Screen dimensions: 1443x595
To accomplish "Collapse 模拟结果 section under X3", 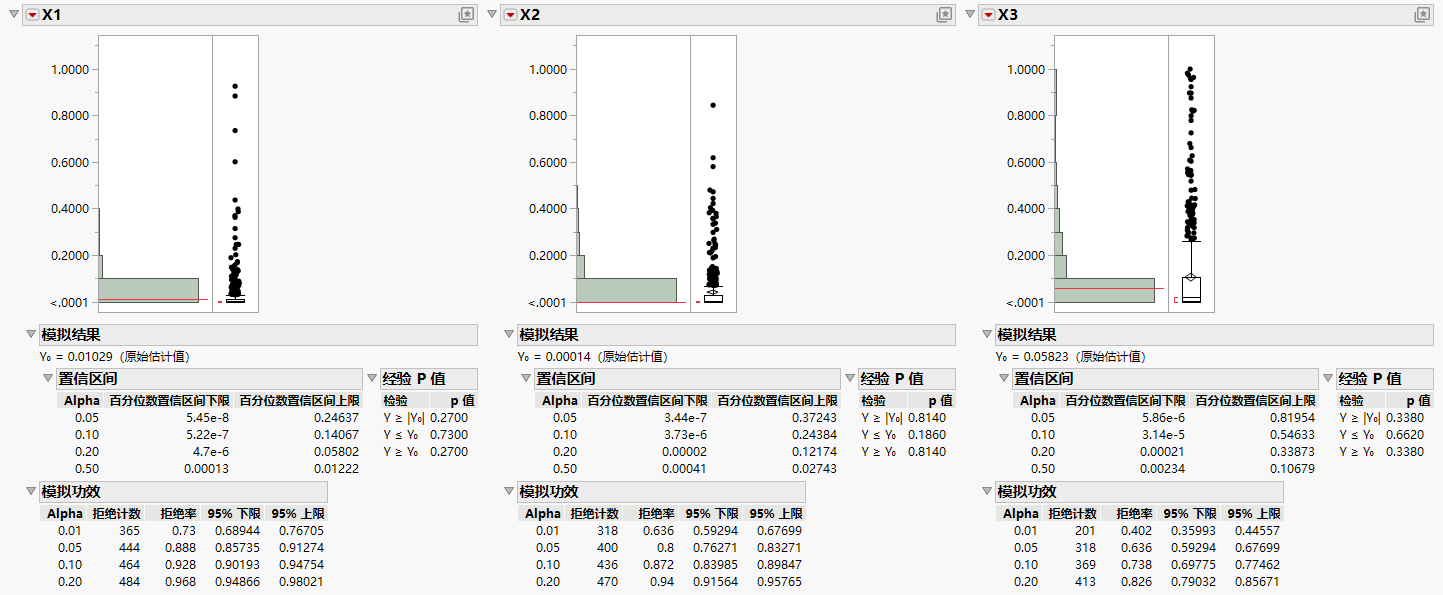I will (988, 335).
